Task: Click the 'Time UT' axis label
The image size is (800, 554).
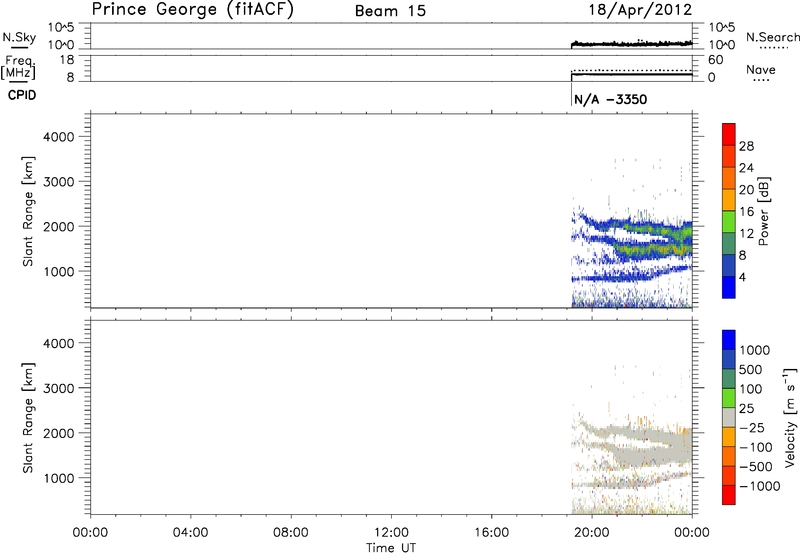Action: [x=391, y=548]
